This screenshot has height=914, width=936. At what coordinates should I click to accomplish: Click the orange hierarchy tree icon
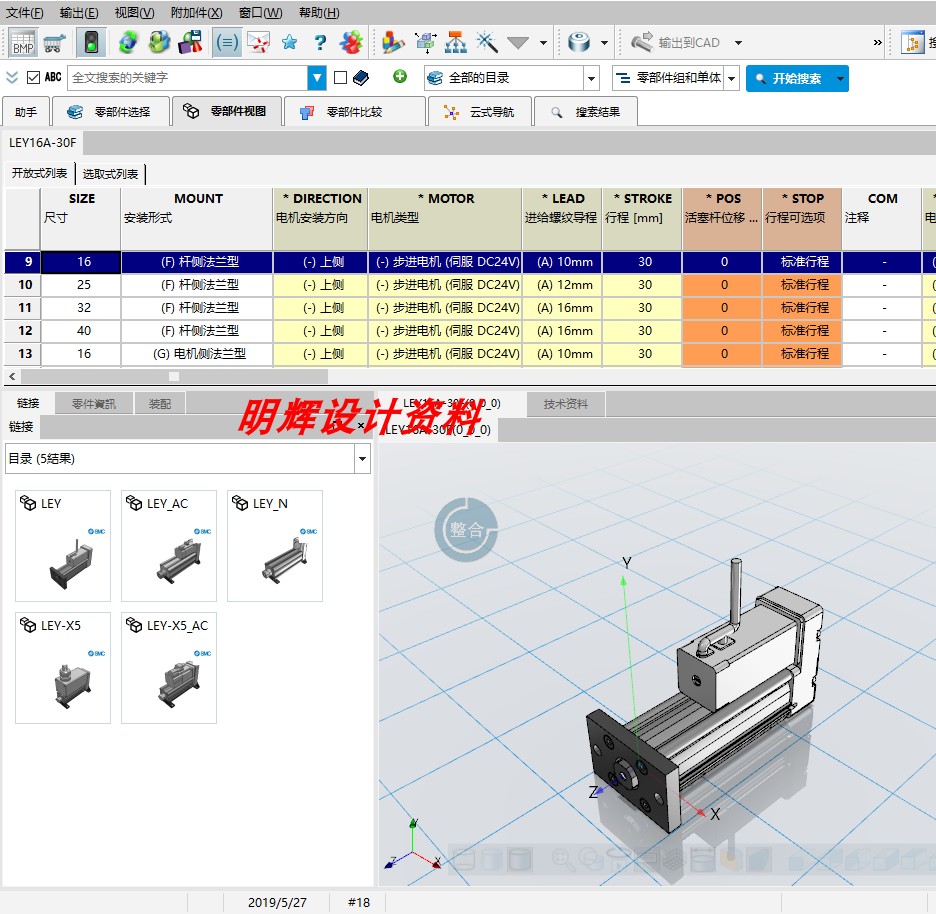[456, 42]
